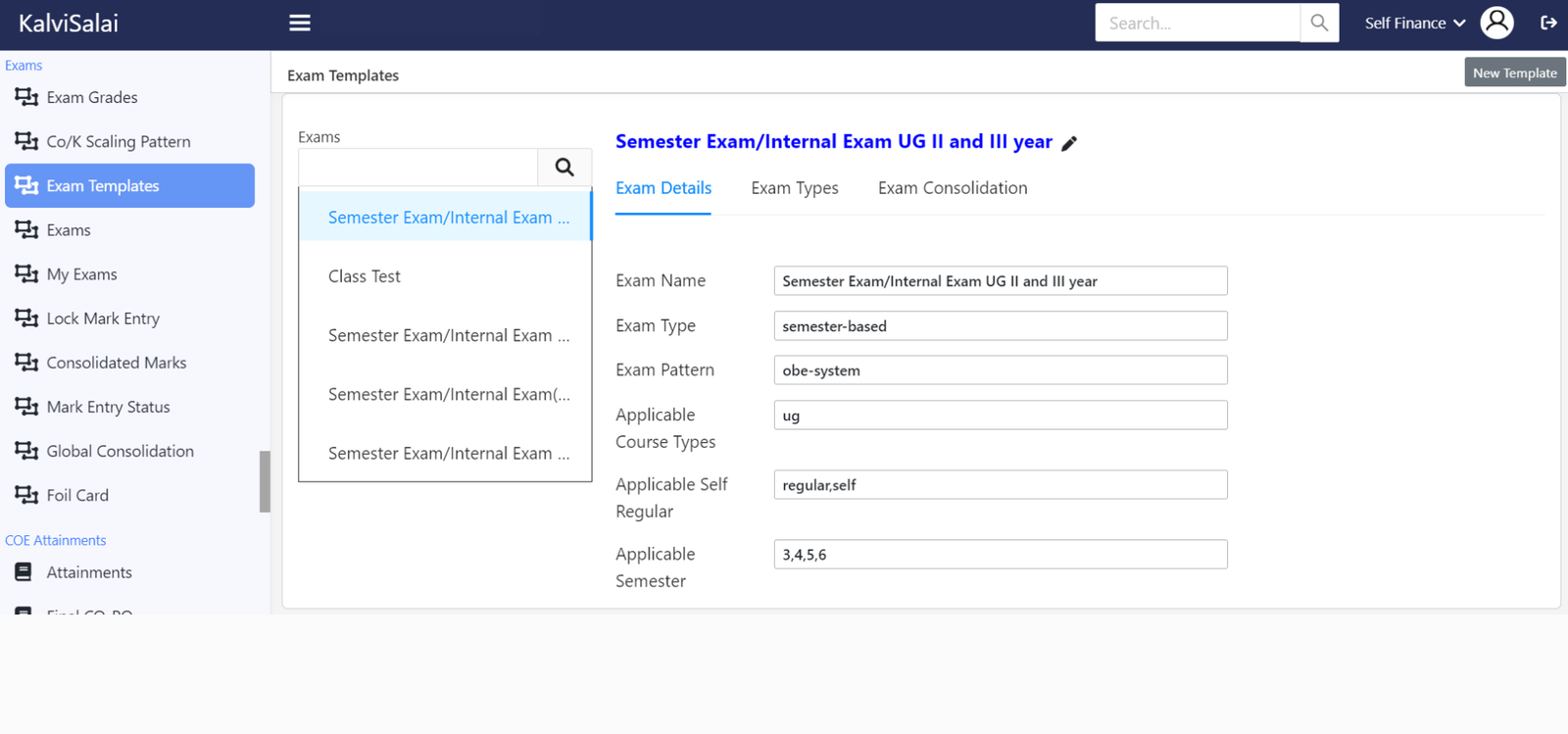Click the Attainments book icon
This screenshot has width=1568, height=734.
(24, 571)
